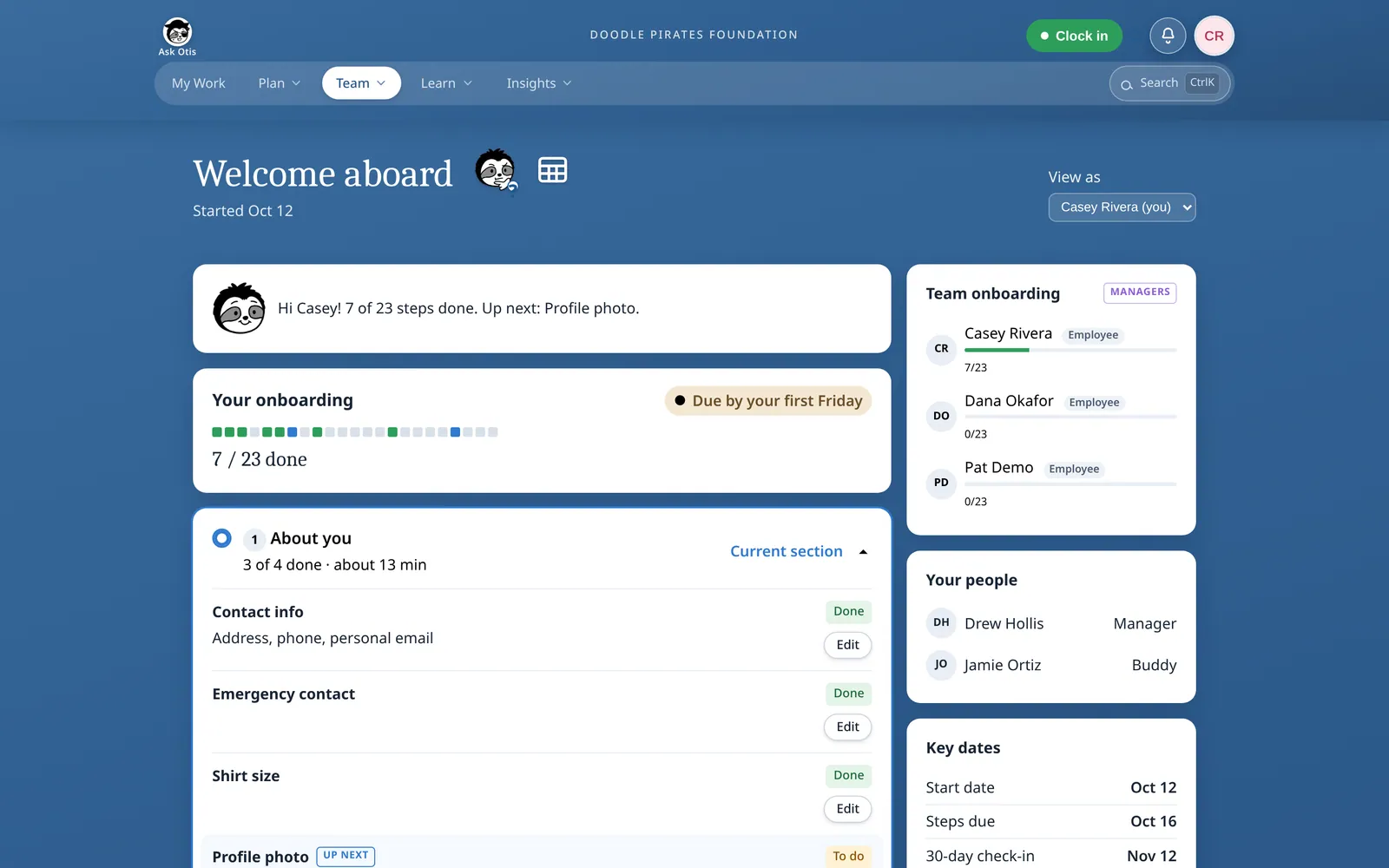Select the Pat Demo name
1389x868 pixels.
click(x=998, y=468)
